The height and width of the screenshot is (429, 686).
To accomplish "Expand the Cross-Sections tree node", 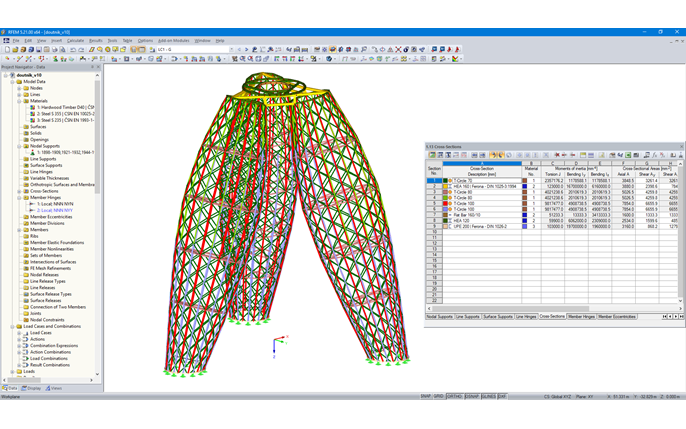I will coord(19,191).
